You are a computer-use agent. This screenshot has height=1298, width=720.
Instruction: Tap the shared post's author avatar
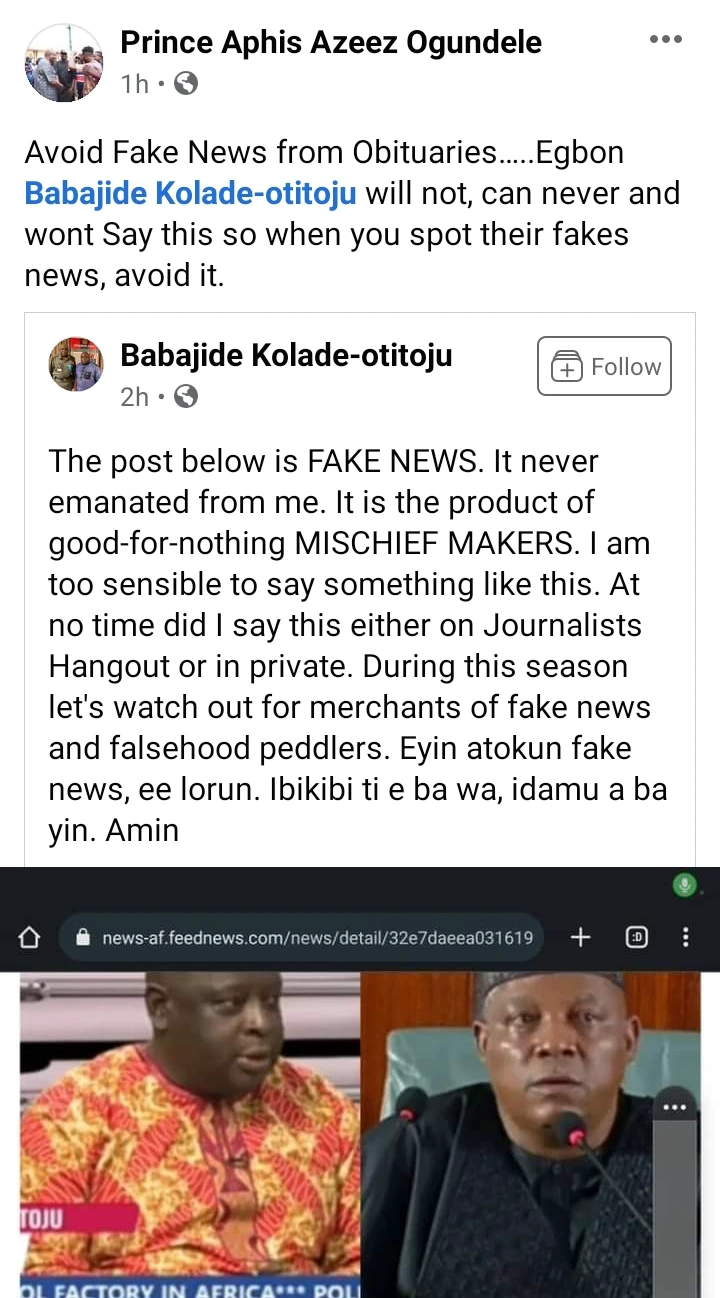76,364
